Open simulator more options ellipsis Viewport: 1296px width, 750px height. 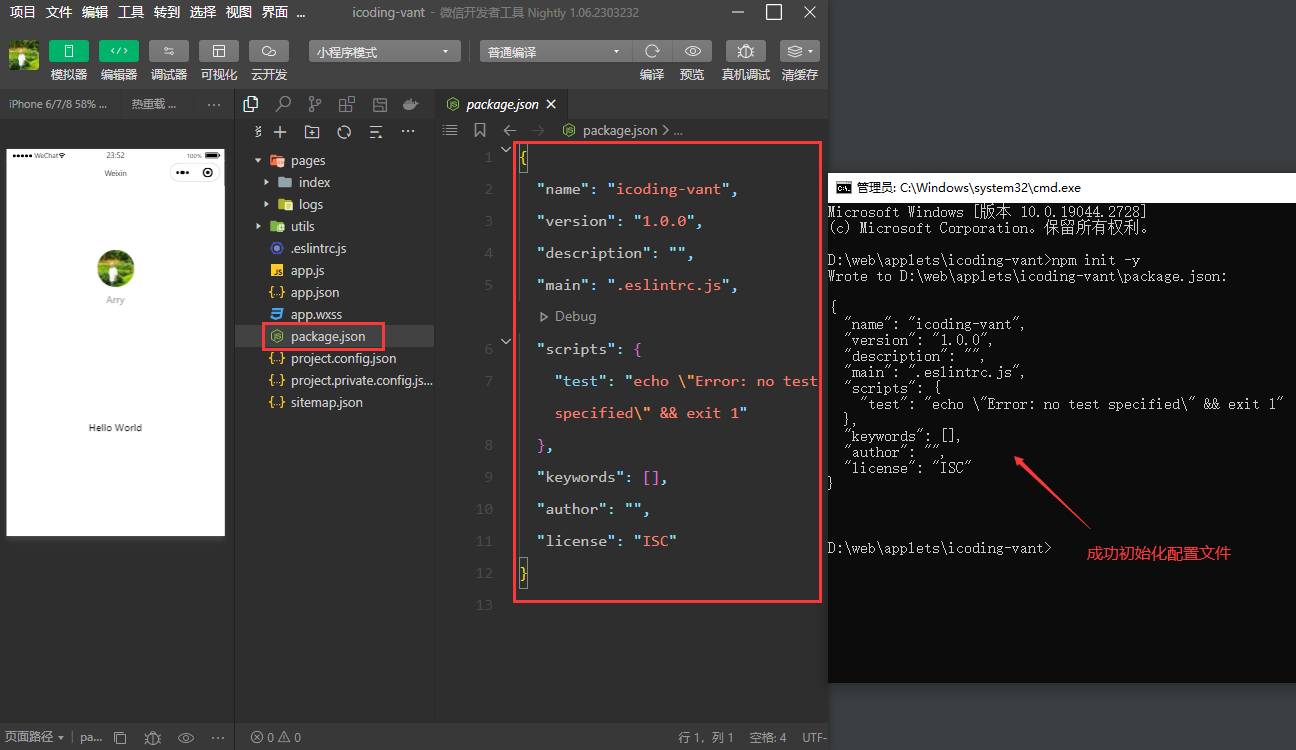click(214, 104)
